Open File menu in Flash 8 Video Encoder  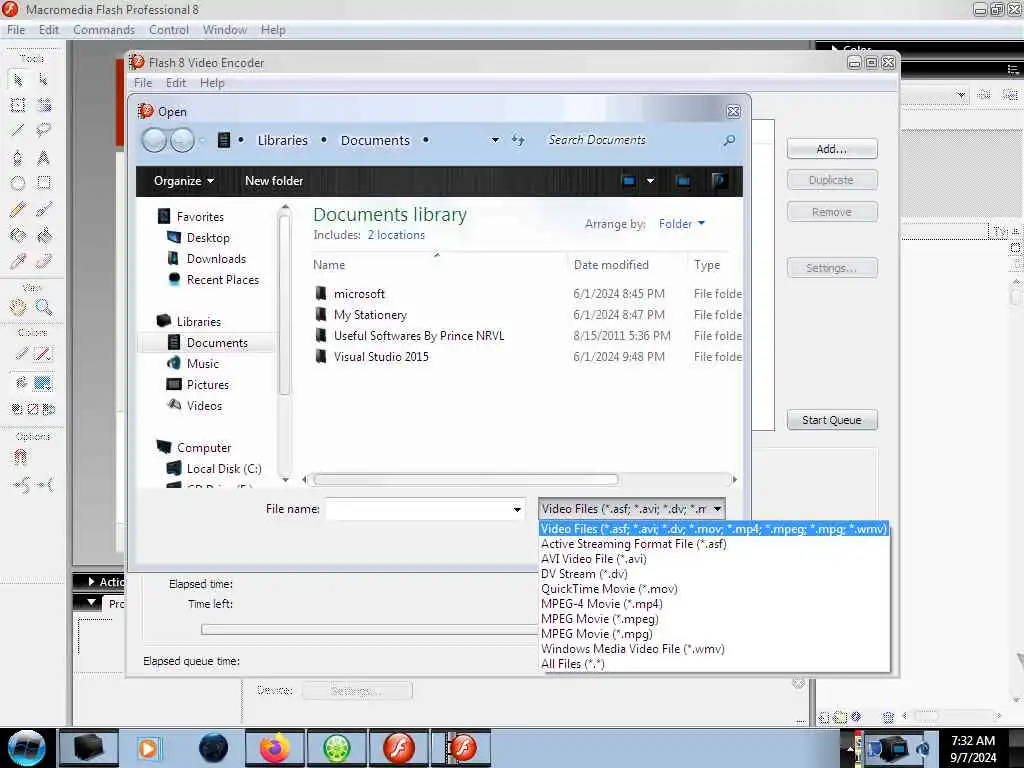142,83
